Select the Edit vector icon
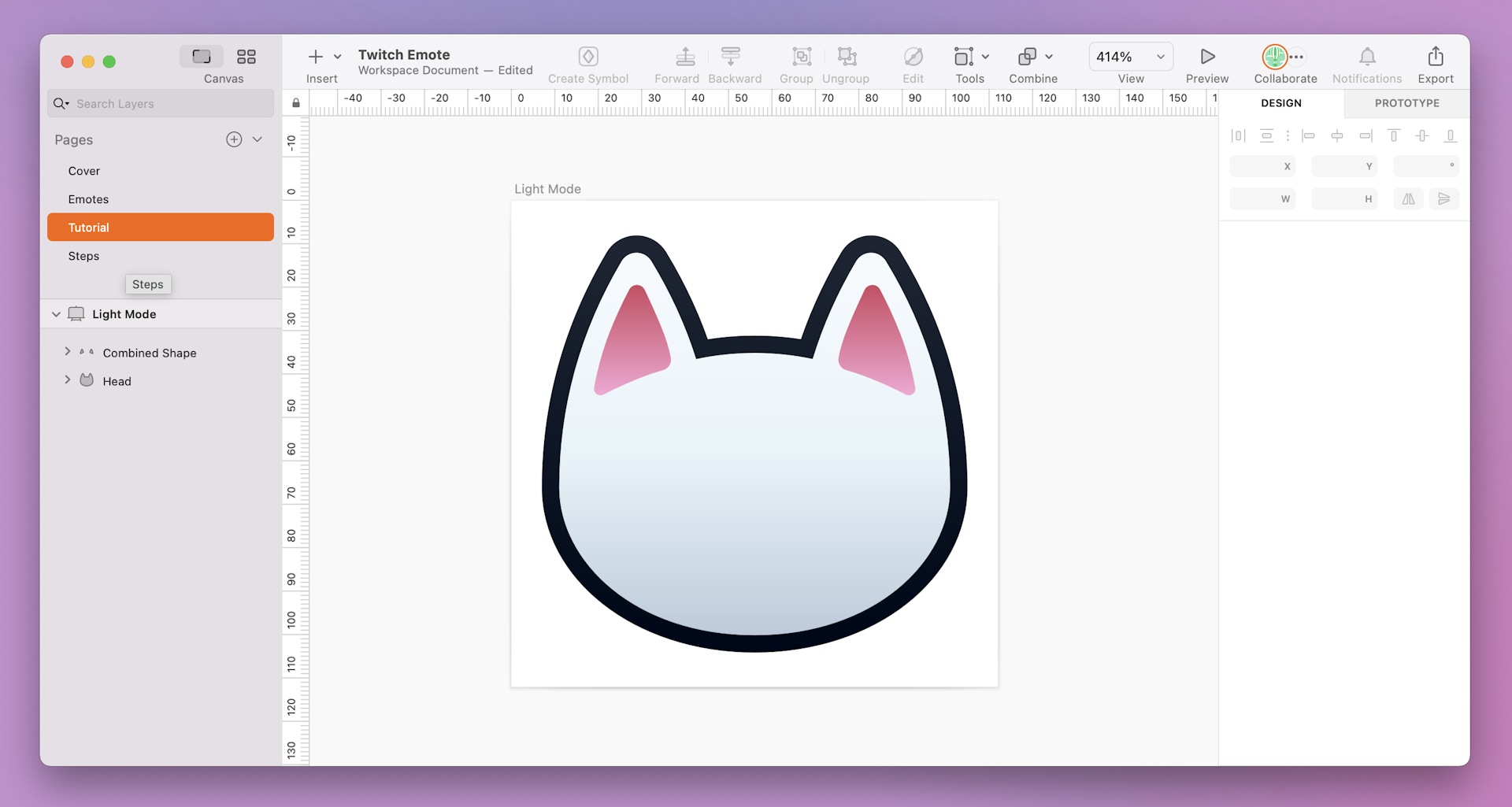Screen dimensions: 1512x807 point(913,57)
